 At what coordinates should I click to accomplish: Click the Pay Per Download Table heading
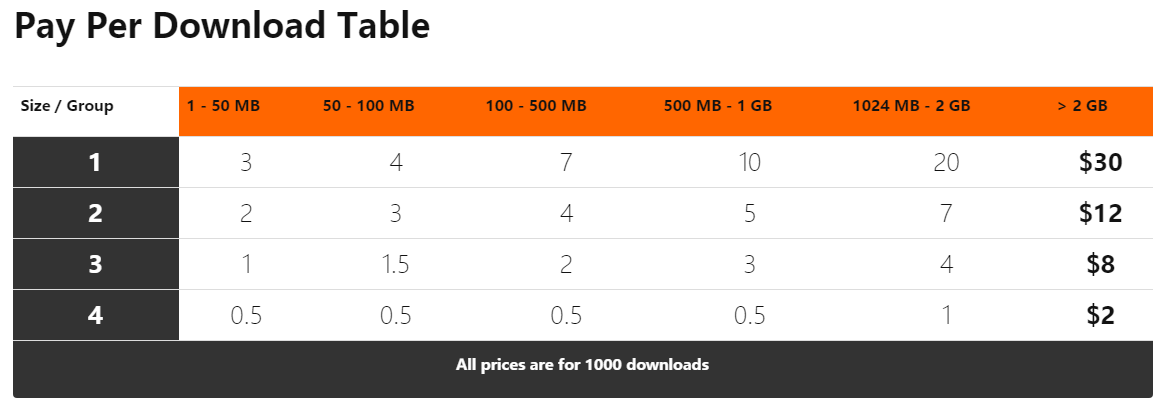pos(222,27)
